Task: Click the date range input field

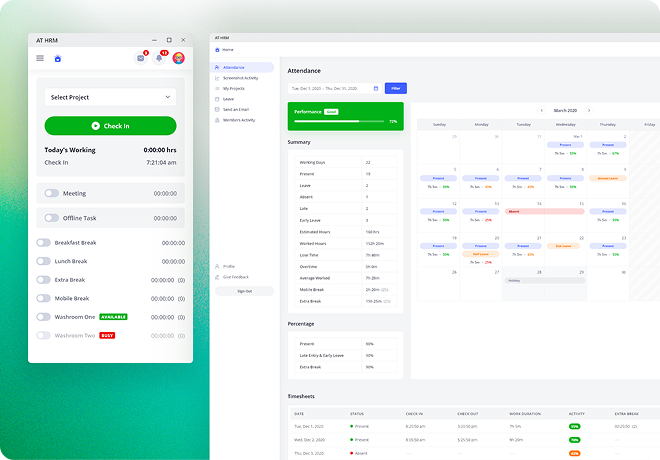Action: point(334,88)
